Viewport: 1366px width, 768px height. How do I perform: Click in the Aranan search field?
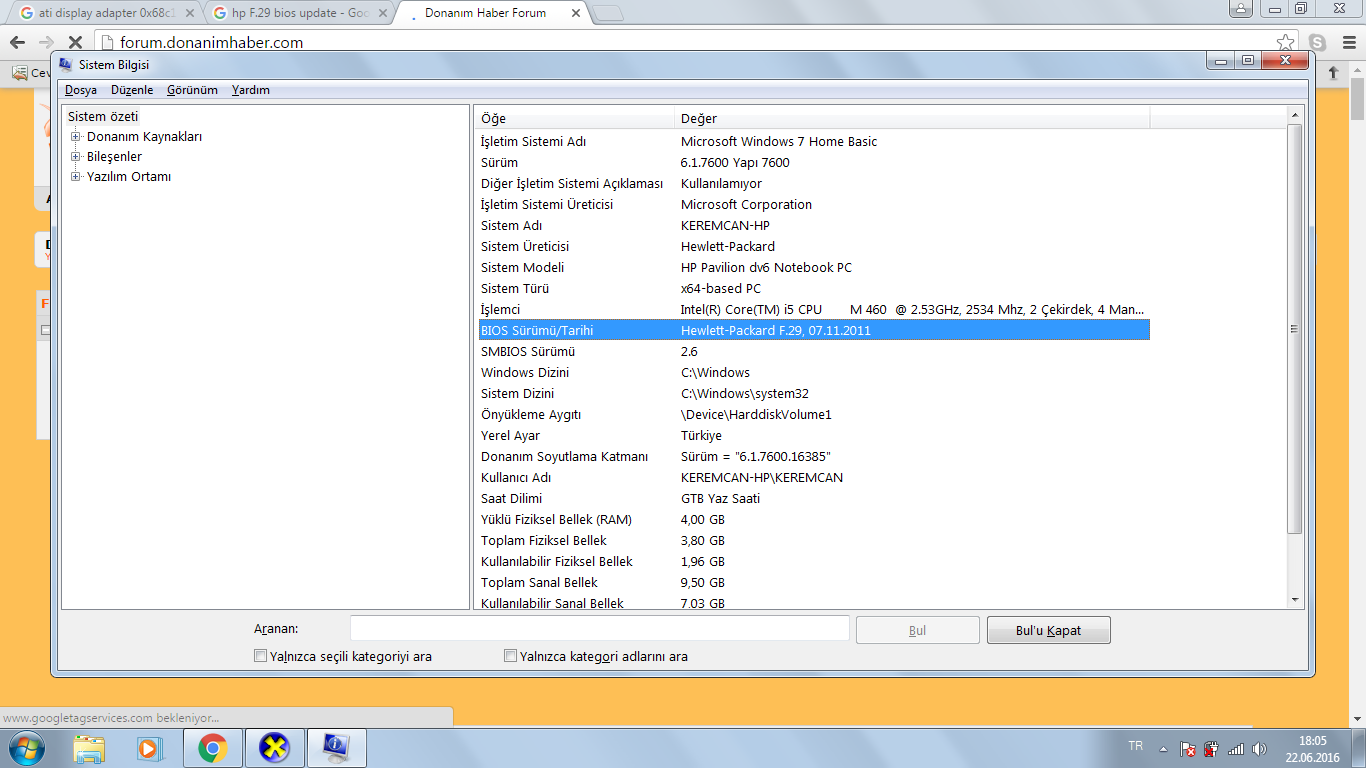[599, 629]
